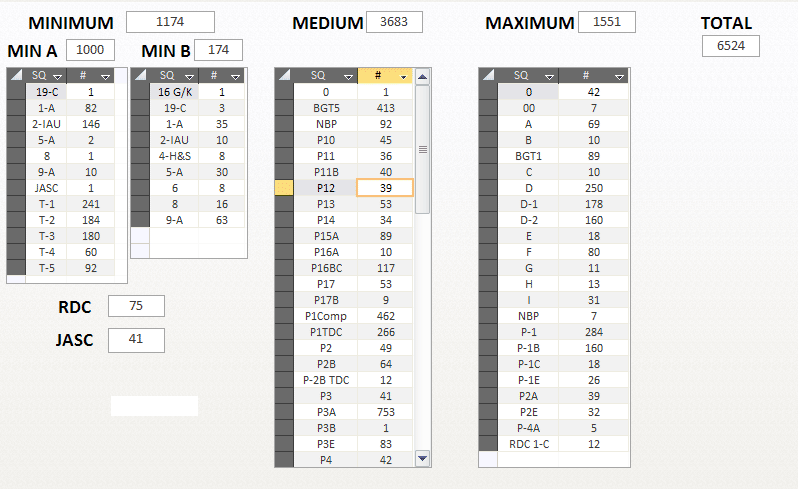The image size is (798, 489).
Task: Click the MINIMUM total field showing 1174
Action: point(170,22)
